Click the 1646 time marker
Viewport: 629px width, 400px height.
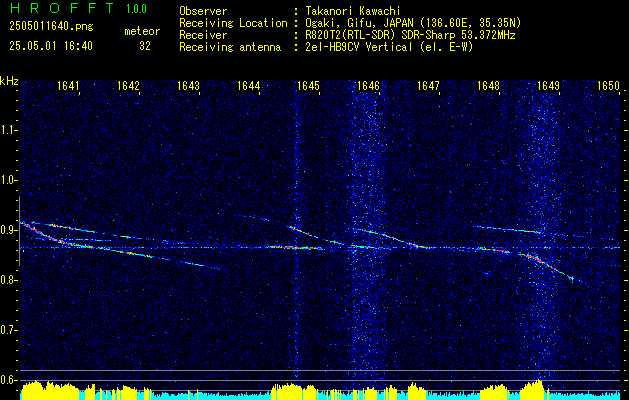(368, 86)
